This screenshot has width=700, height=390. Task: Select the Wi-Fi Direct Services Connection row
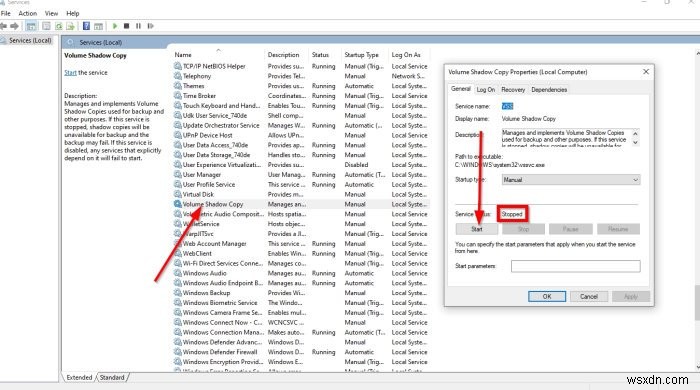pos(301,263)
